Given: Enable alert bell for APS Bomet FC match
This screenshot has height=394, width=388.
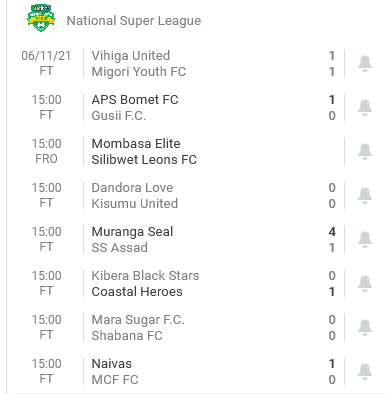Looking at the screenshot, I should (x=365, y=107).
